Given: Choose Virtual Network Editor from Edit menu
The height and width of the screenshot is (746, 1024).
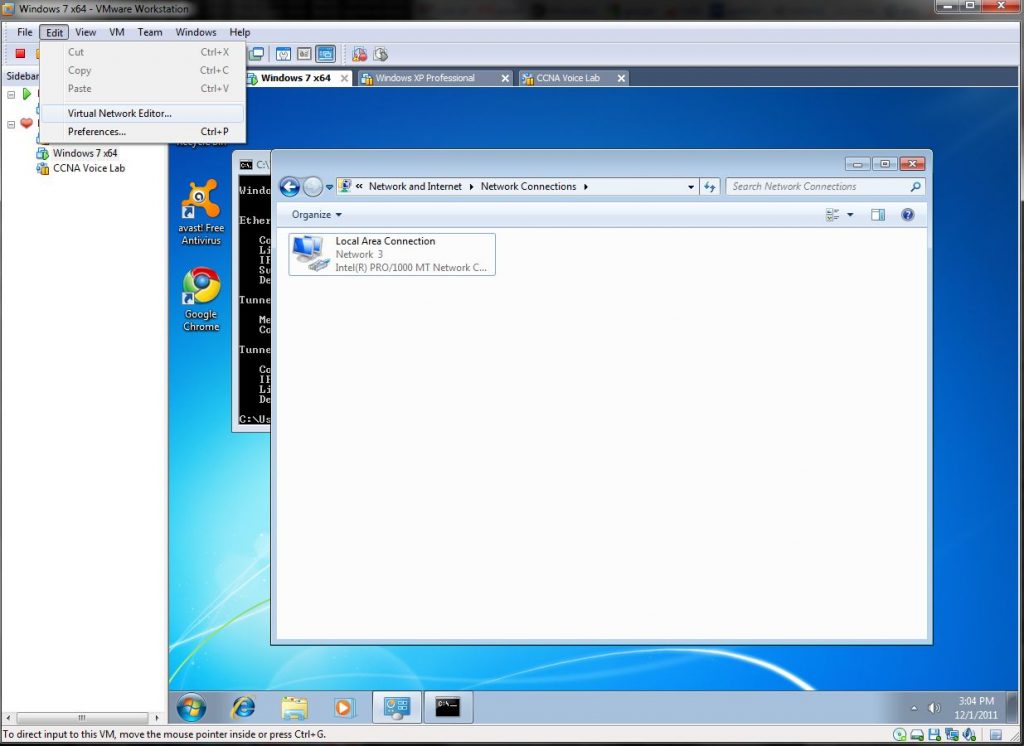Looking at the screenshot, I should tap(143, 113).
